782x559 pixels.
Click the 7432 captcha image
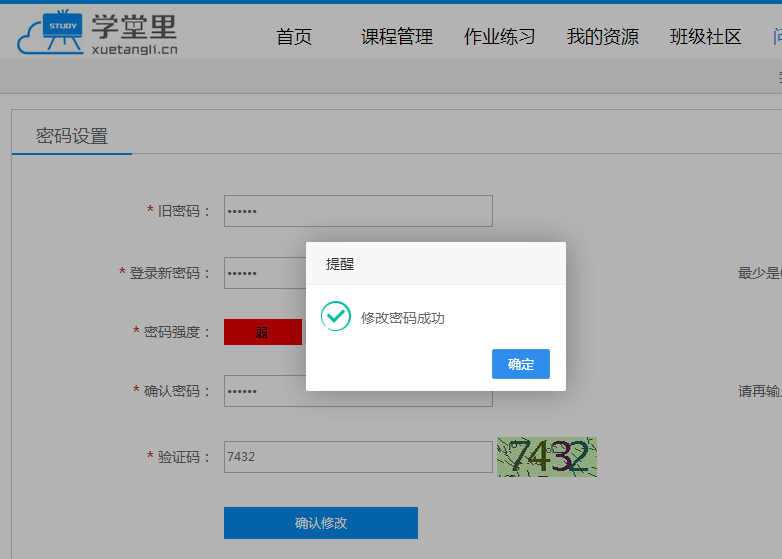(x=547, y=457)
